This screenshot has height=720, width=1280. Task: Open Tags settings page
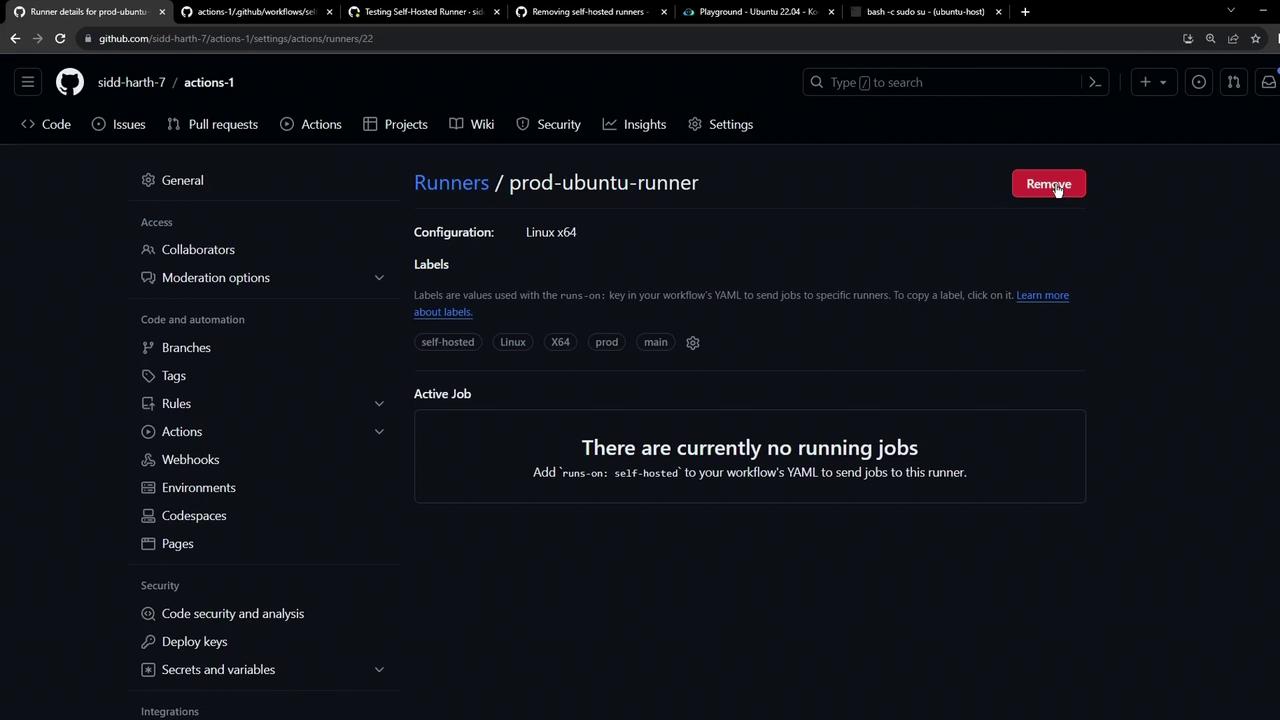(263, 375)
